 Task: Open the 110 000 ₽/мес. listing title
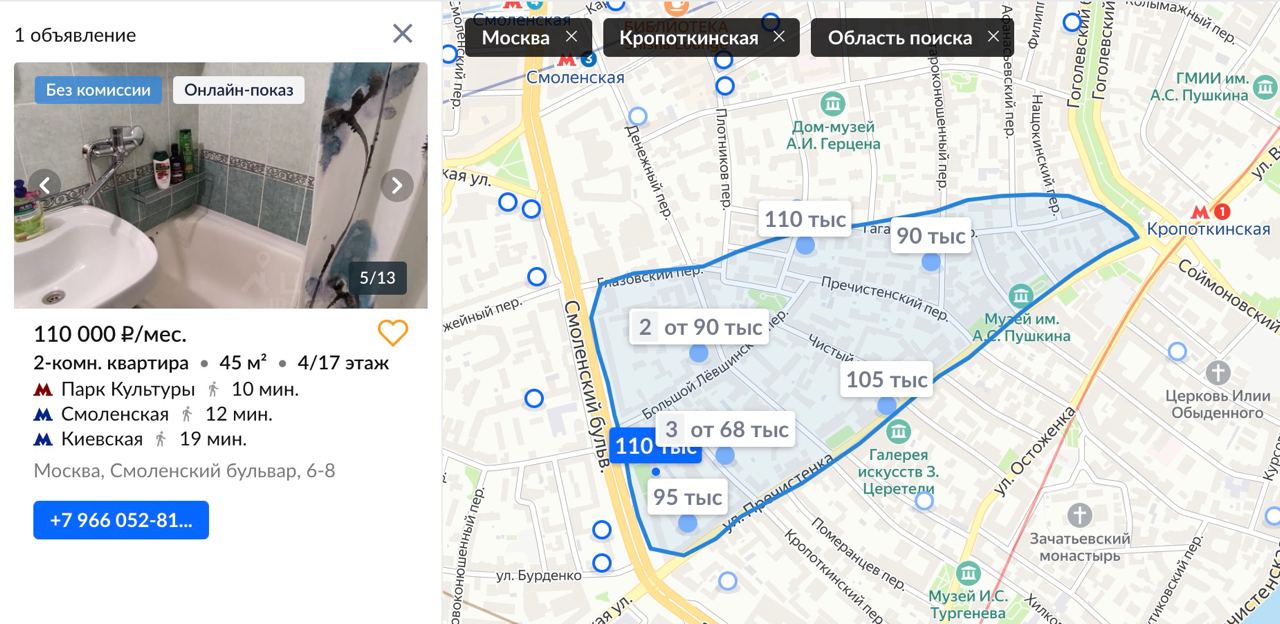[x=110, y=334]
